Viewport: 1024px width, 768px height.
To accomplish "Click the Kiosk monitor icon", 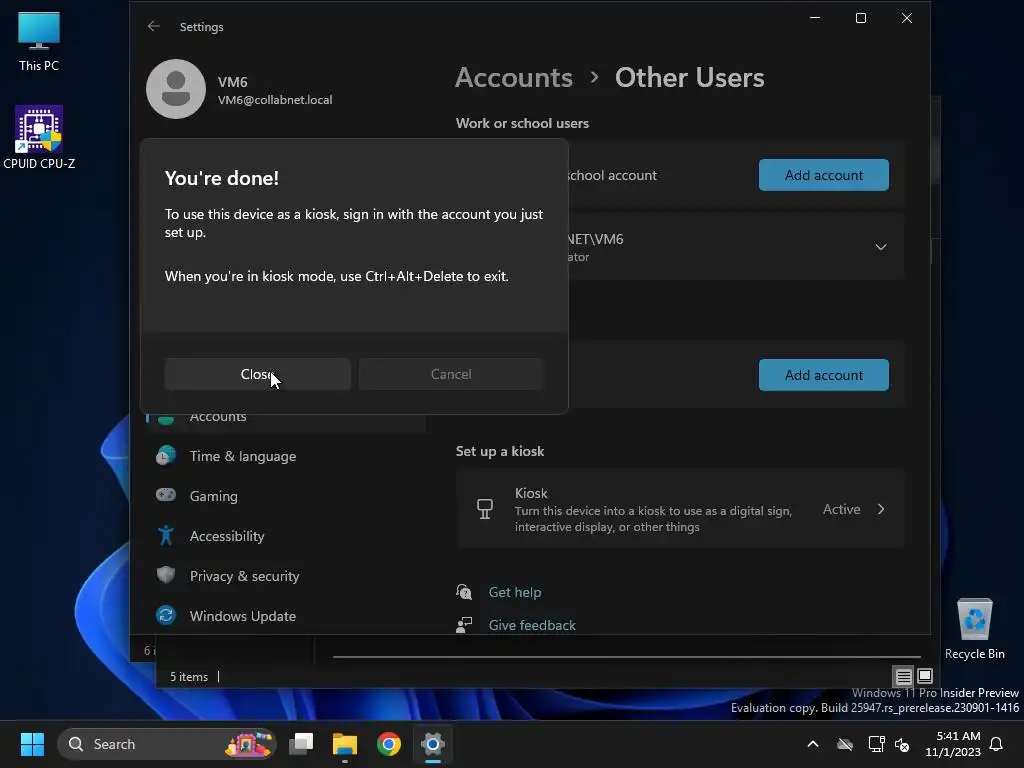I will click(x=485, y=509).
